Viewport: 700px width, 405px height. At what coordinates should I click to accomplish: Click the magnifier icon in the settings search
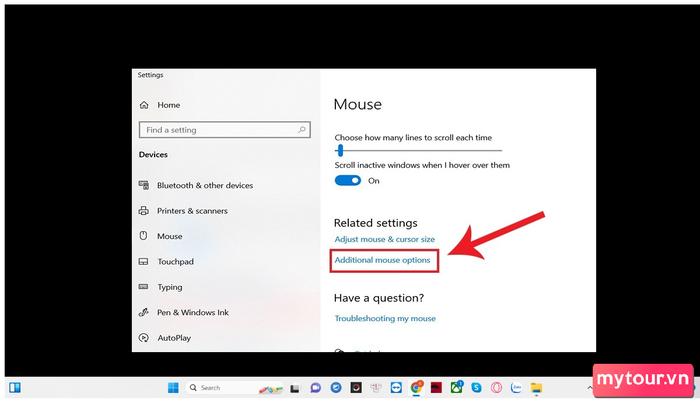[302, 129]
